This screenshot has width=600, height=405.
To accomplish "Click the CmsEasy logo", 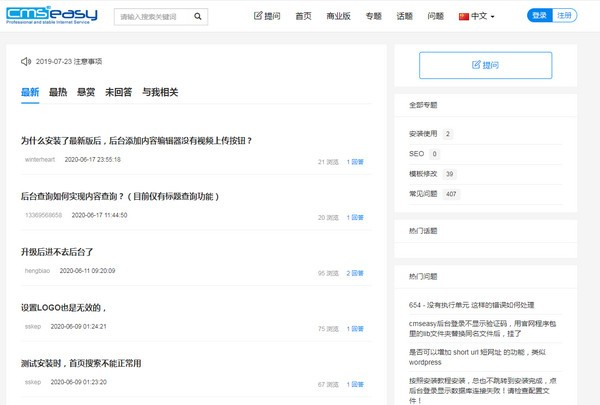I will [52, 17].
